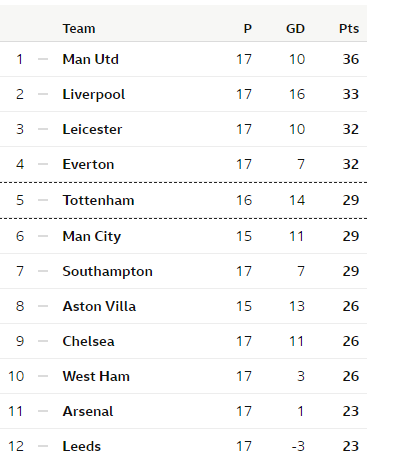The height and width of the screenshot is (455, 393).
Task: Select West Ham in the standings
Action: (x=96, y=376)
